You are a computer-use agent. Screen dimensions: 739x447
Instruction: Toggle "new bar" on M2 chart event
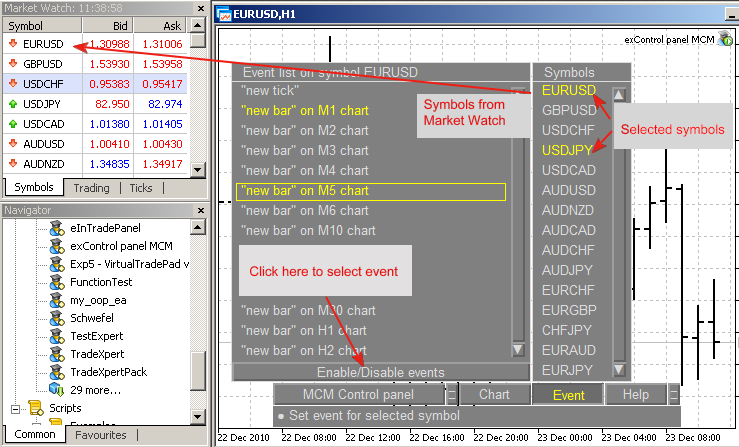tap(305, 131)
